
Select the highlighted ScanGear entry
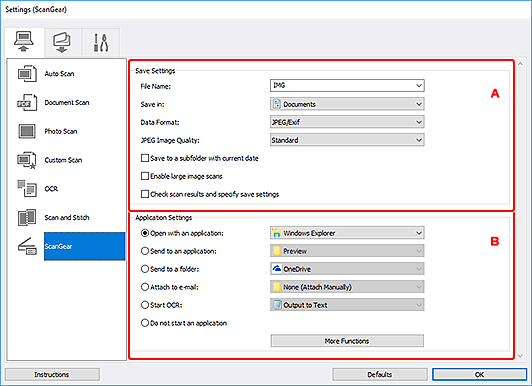coord(84,246)
